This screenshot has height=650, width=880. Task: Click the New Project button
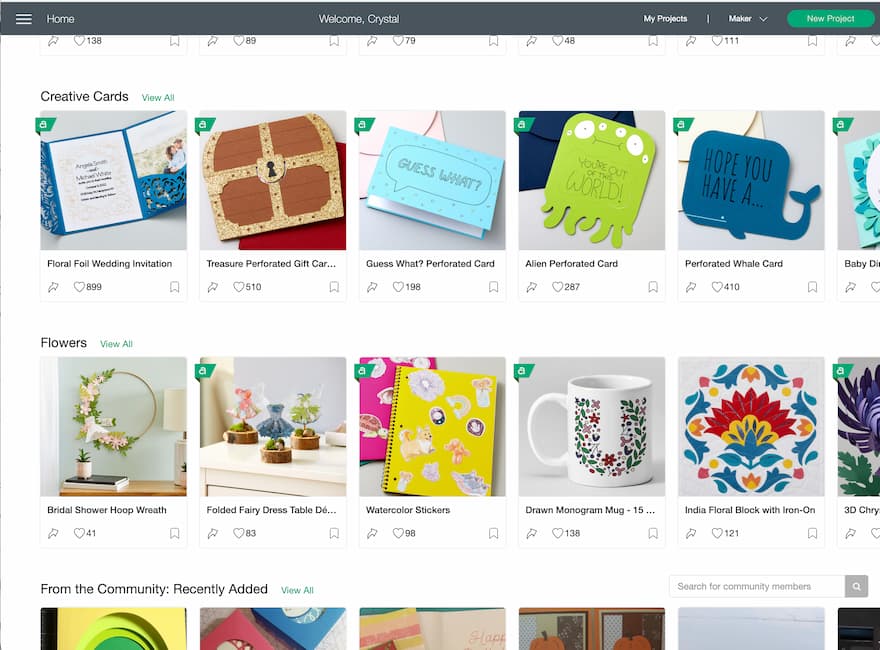[831, 19]
